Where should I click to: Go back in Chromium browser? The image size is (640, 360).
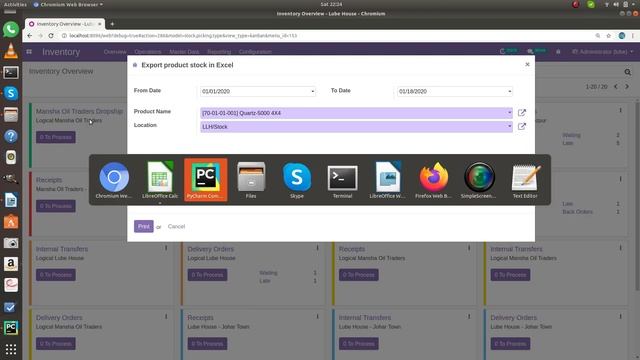click(29, 36)
